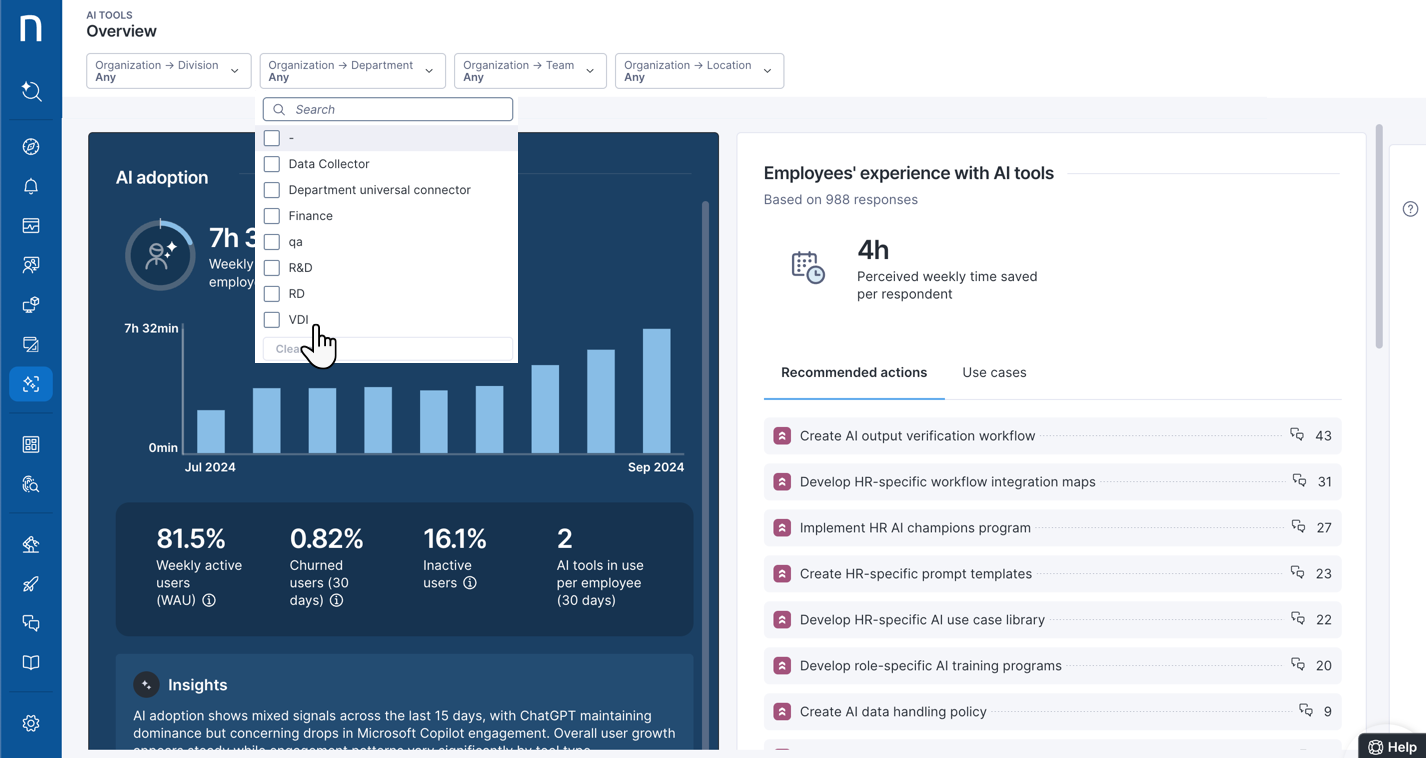Tick the Data Collector checkbox
The image size is (1426, 758).
[272, 164]
